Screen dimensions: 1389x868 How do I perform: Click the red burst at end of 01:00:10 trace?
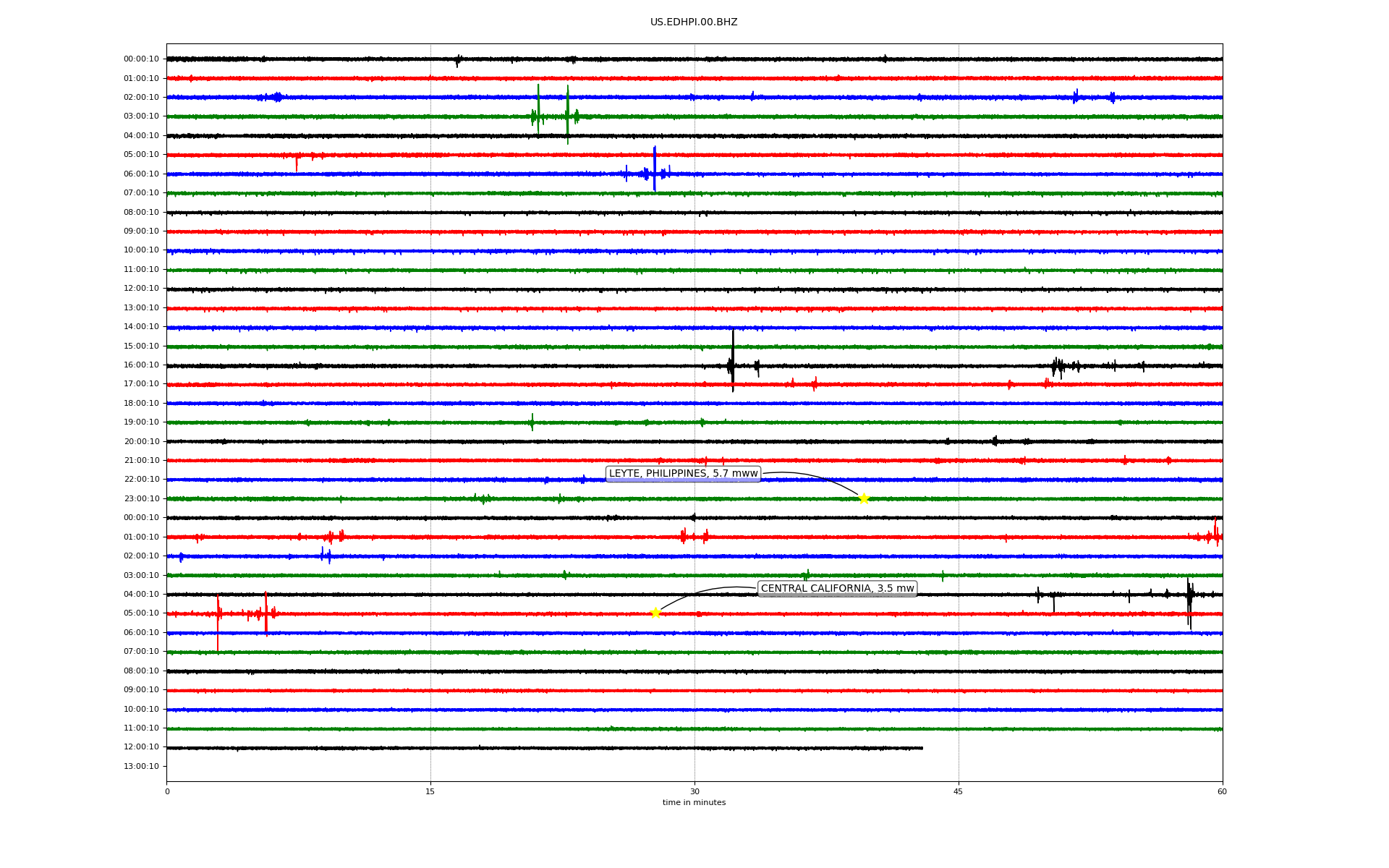click(1215, 534)
